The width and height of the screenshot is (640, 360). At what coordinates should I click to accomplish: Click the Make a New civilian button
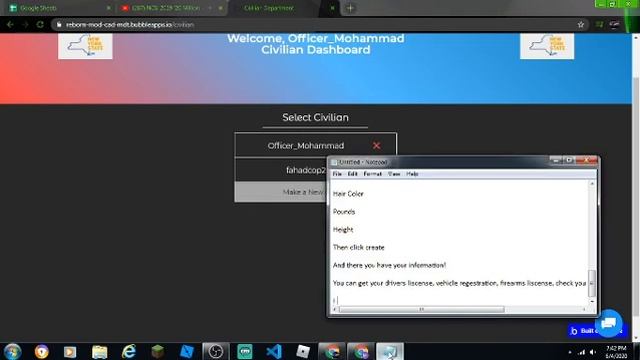pyautogui.click(x=281, y=192)
